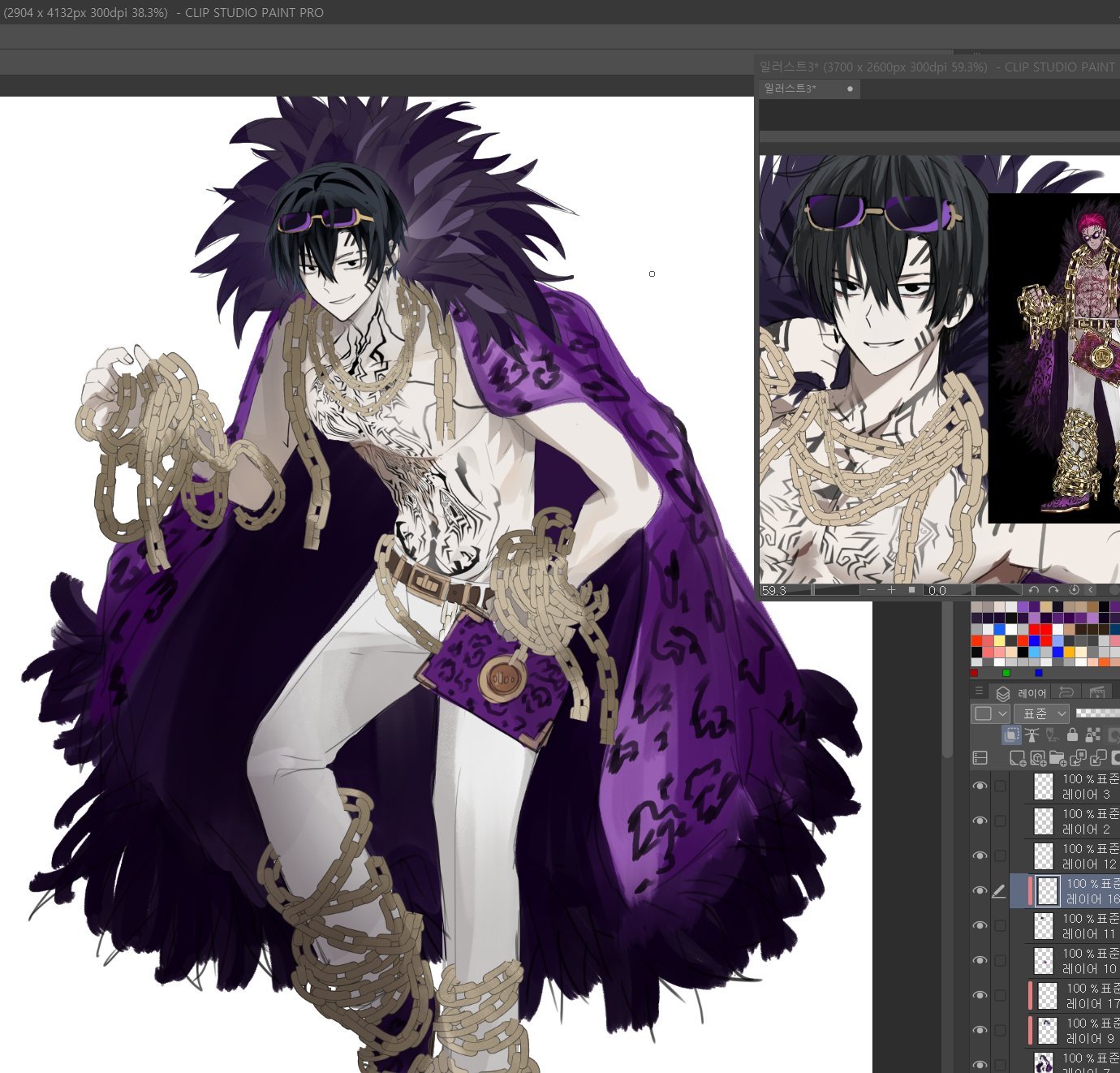
Task: Adjust the rotation slider beside 0.0
Action: [998, 590]
